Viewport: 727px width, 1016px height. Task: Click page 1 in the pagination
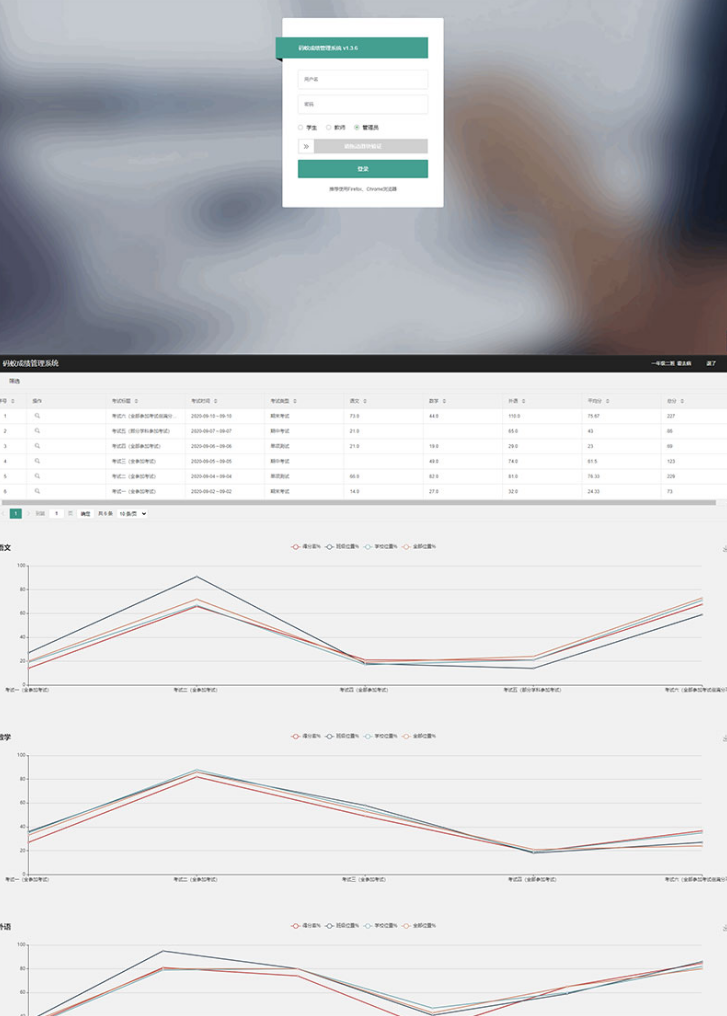tap(15, 513)
